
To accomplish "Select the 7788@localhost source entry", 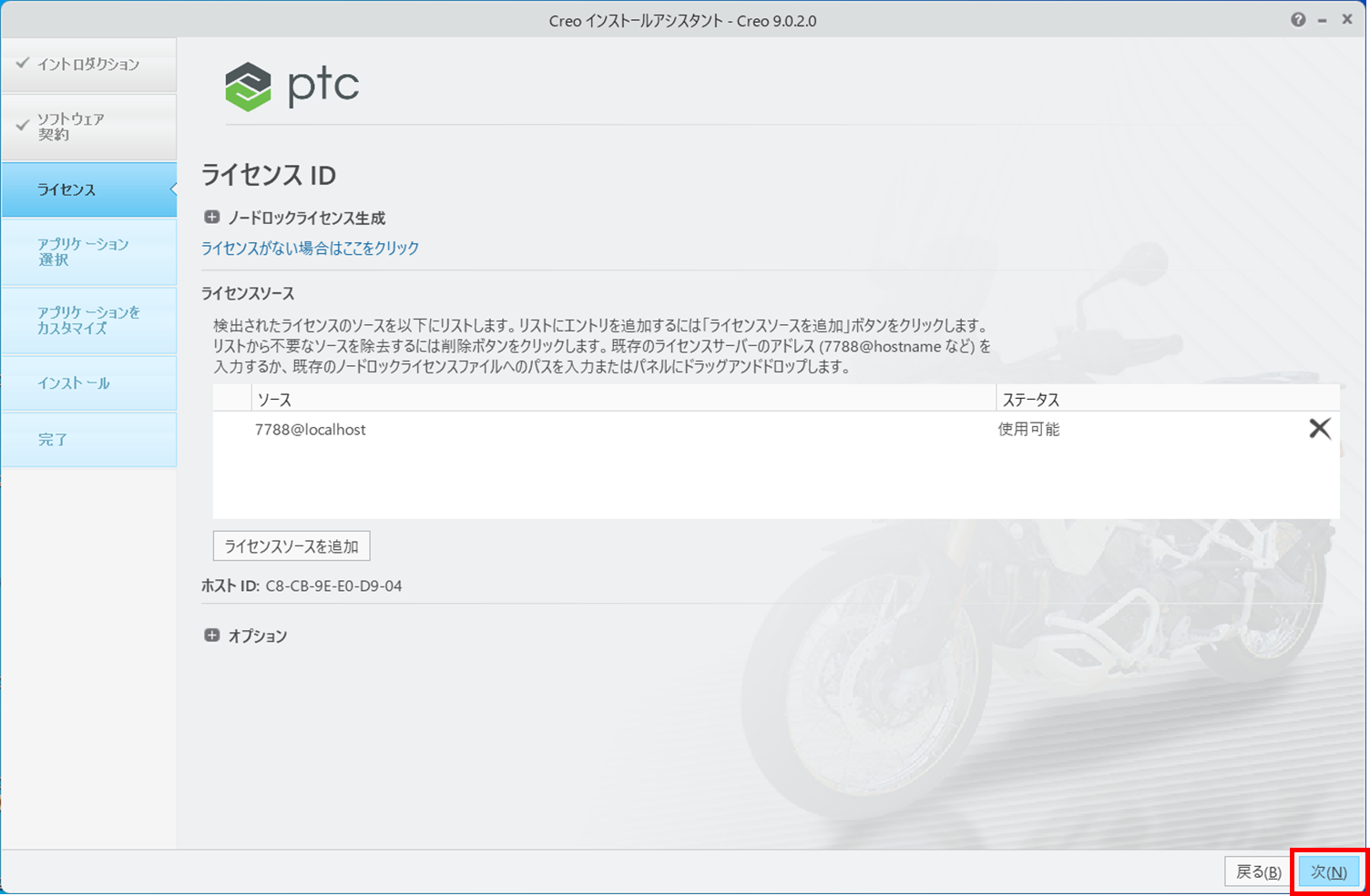I will coord(311,430).
